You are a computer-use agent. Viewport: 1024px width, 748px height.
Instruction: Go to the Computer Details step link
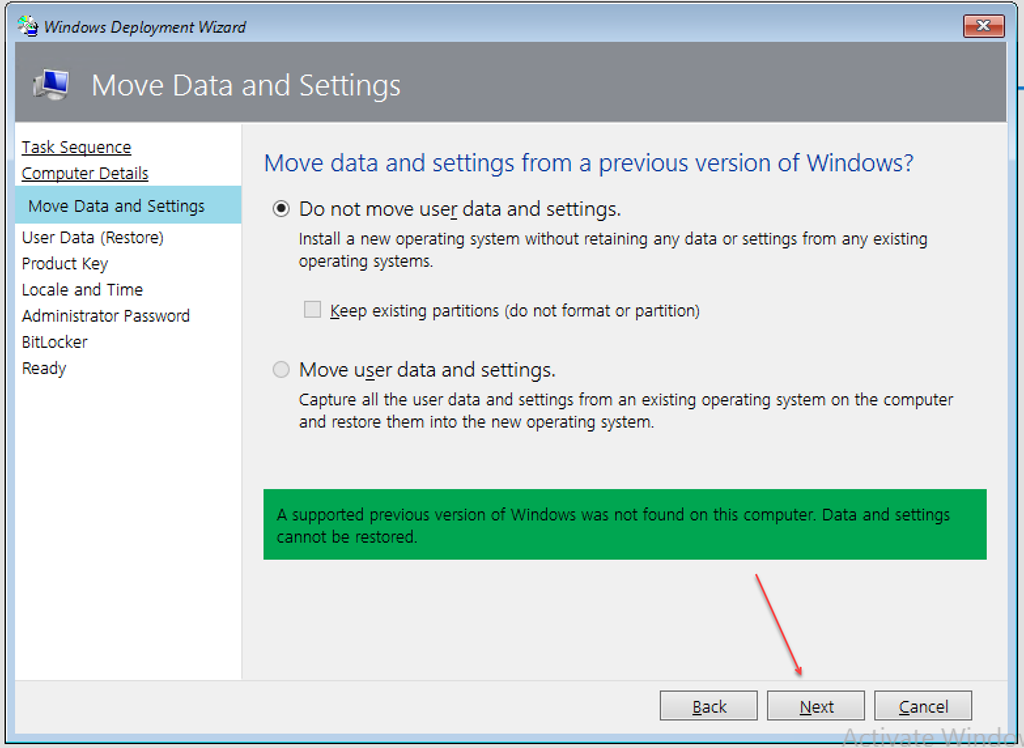[85, 173]
